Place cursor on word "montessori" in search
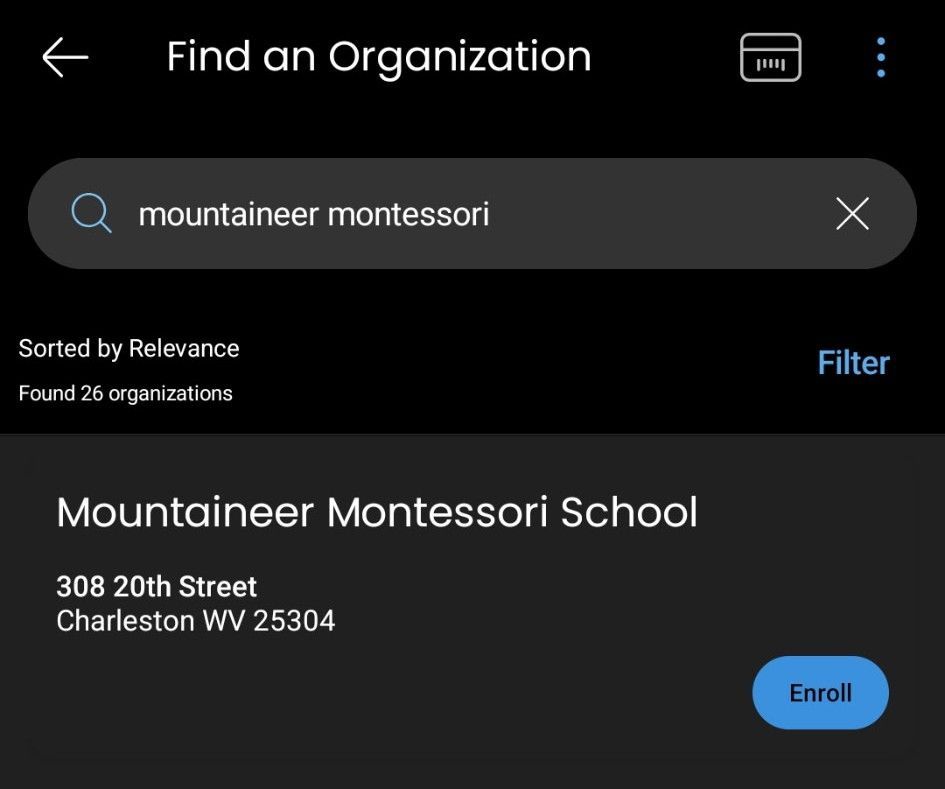The width and height of the screenshot is (945, 789). coord(409,215)
